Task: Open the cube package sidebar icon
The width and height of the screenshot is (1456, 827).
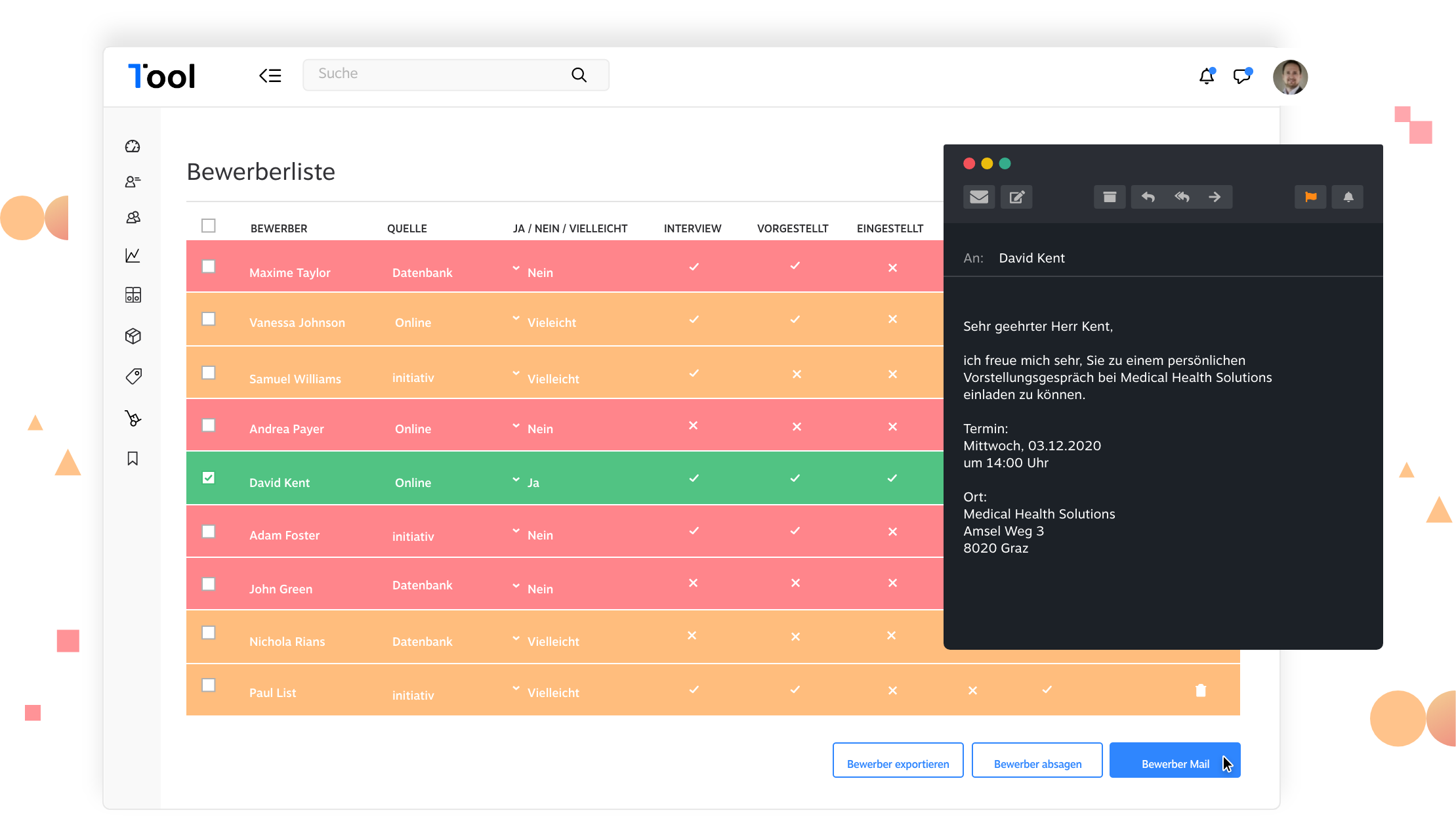Action: point(133,336)
